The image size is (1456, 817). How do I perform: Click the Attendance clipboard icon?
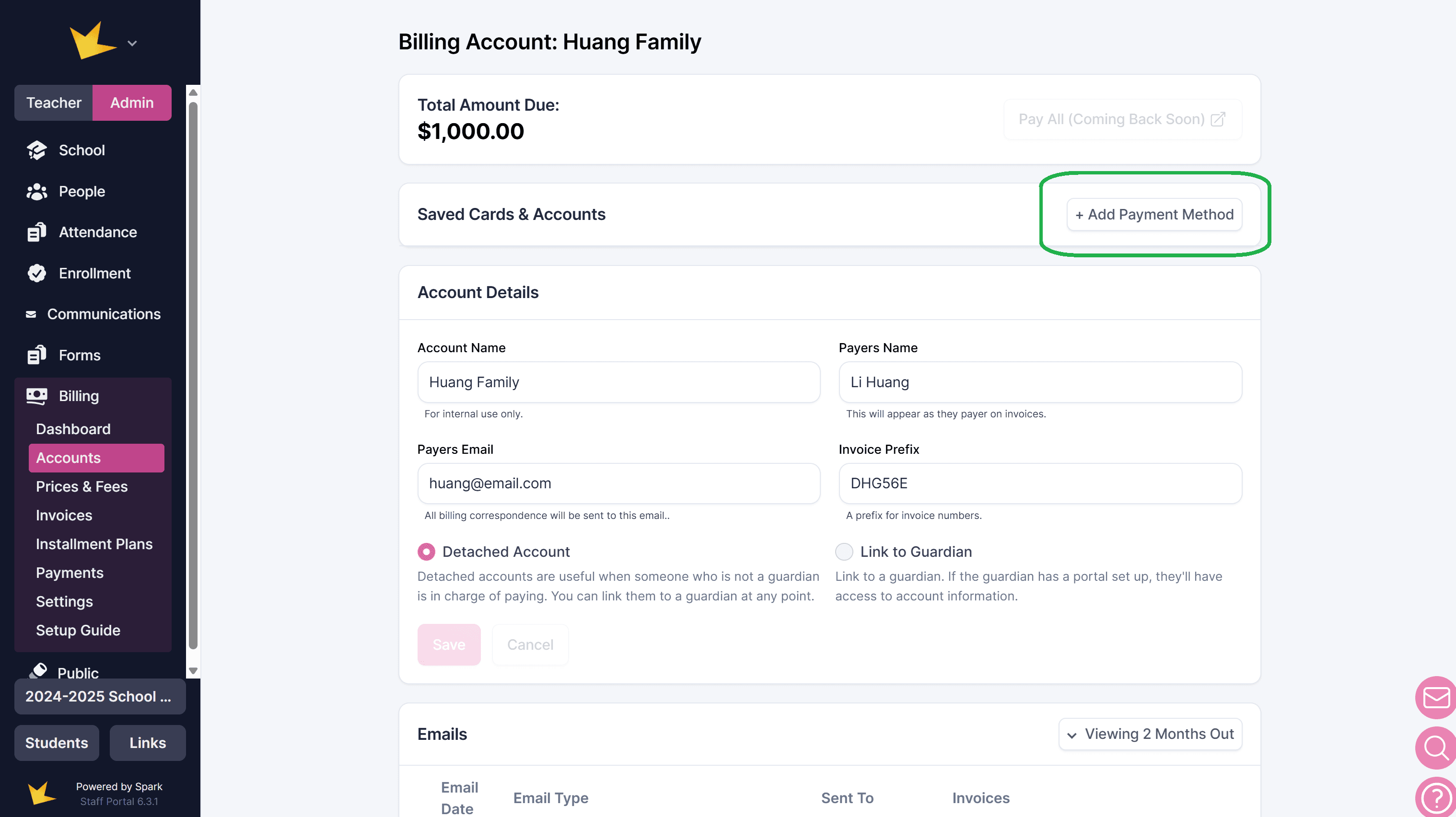[x=37, y=232]
